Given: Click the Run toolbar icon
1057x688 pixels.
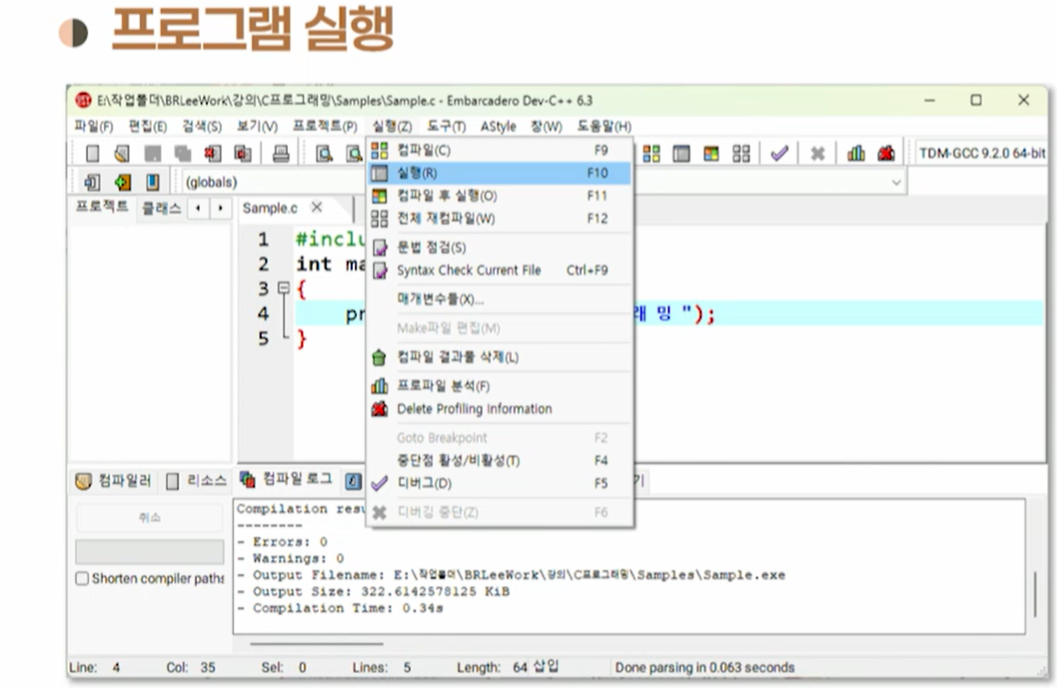Looking at the screenshot, I should coord(682,154).
